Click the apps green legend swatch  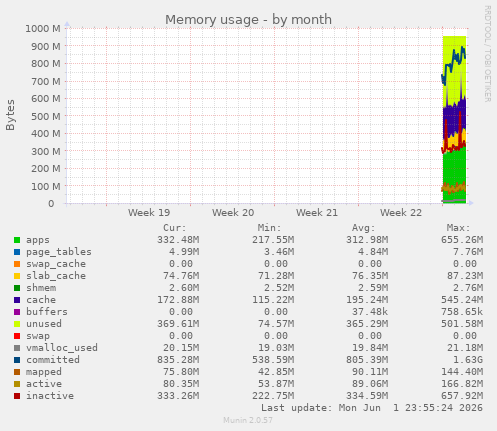(x=17, y=240)
